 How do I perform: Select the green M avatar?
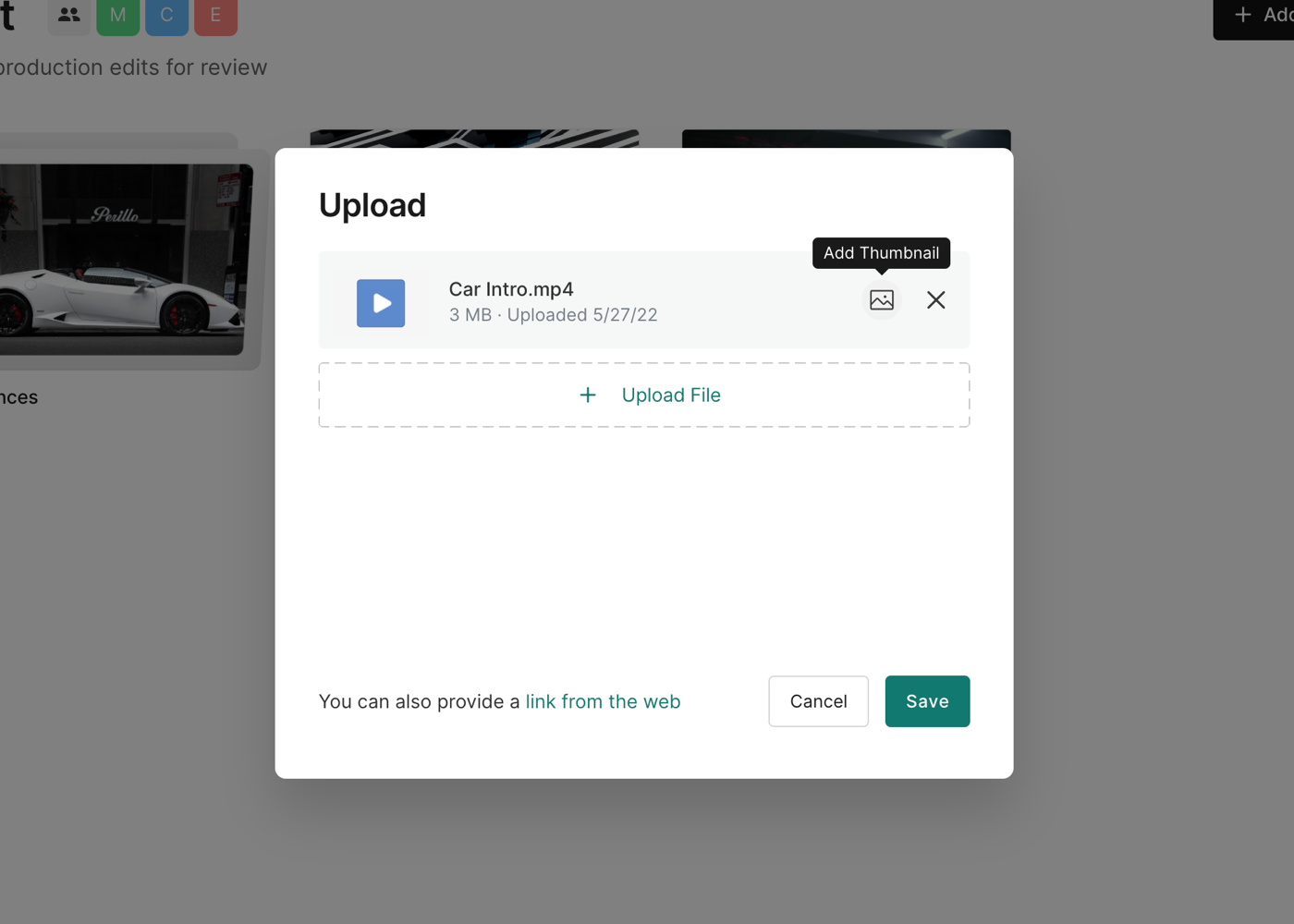pyautogui.click(x=118, y=15)
